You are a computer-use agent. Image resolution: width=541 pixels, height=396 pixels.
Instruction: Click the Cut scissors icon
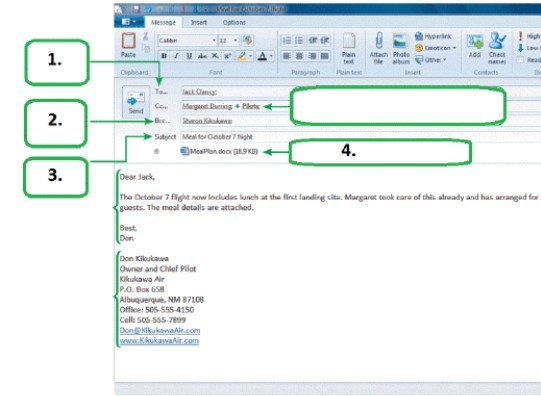click(x=146, y=36)
